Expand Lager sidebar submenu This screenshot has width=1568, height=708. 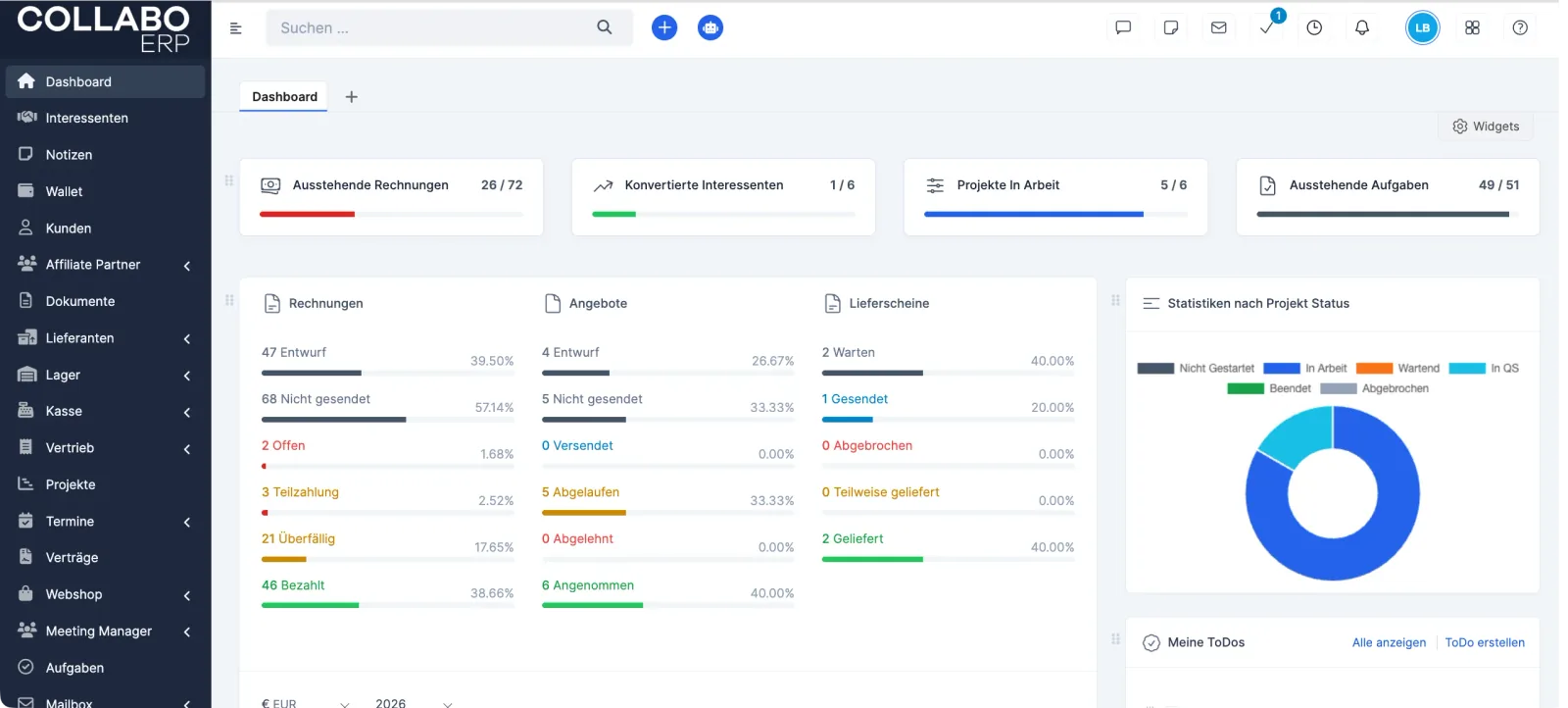tap(186, 376)
